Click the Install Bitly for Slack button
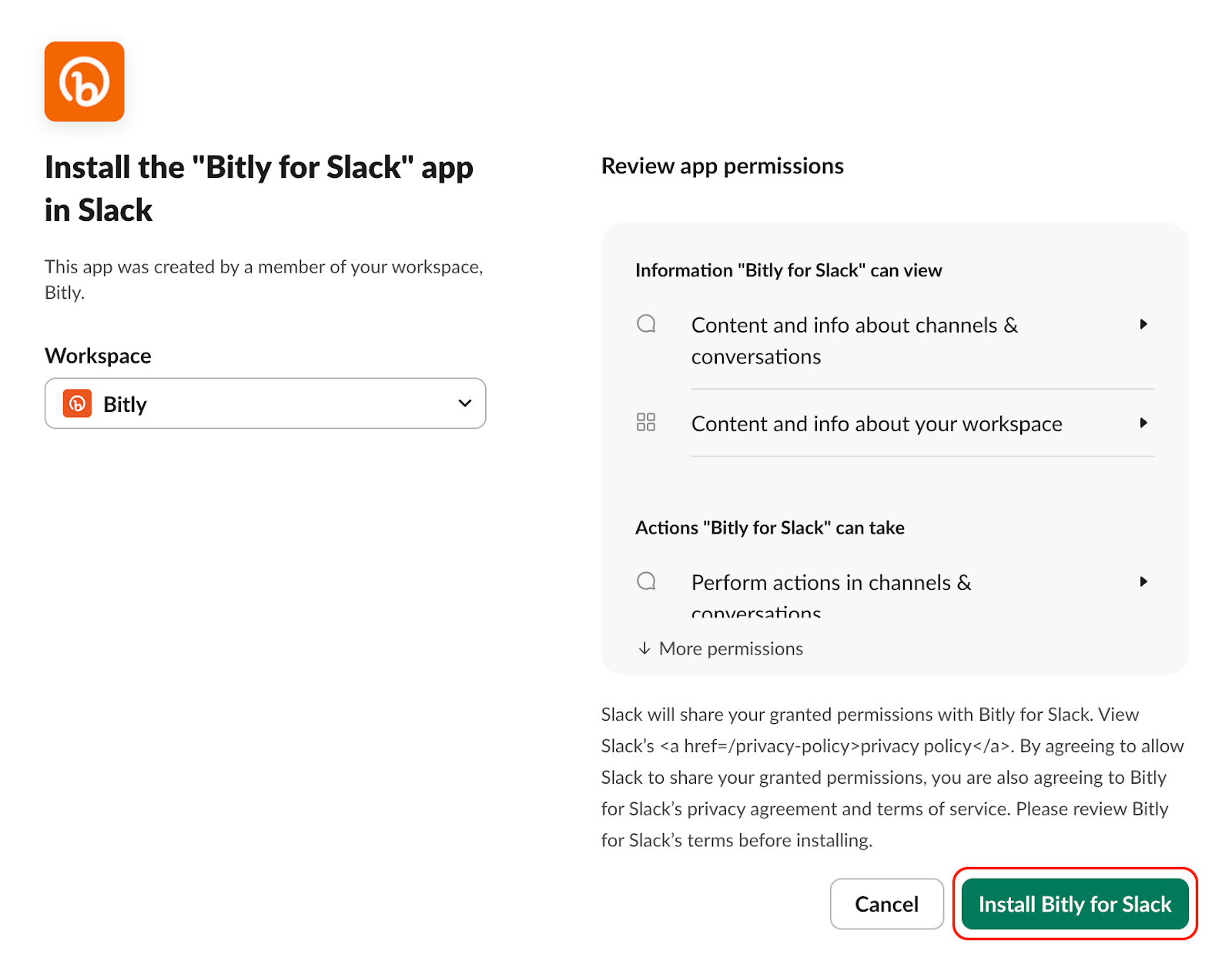The width and height of the screenshot is (1232, 954). 1075,904
